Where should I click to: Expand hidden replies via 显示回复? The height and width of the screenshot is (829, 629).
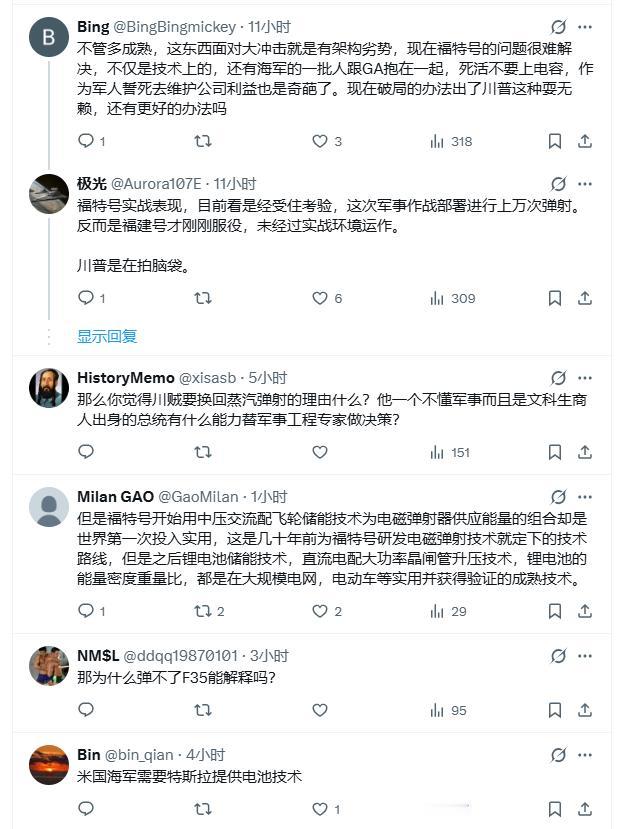tap(107, 336)
